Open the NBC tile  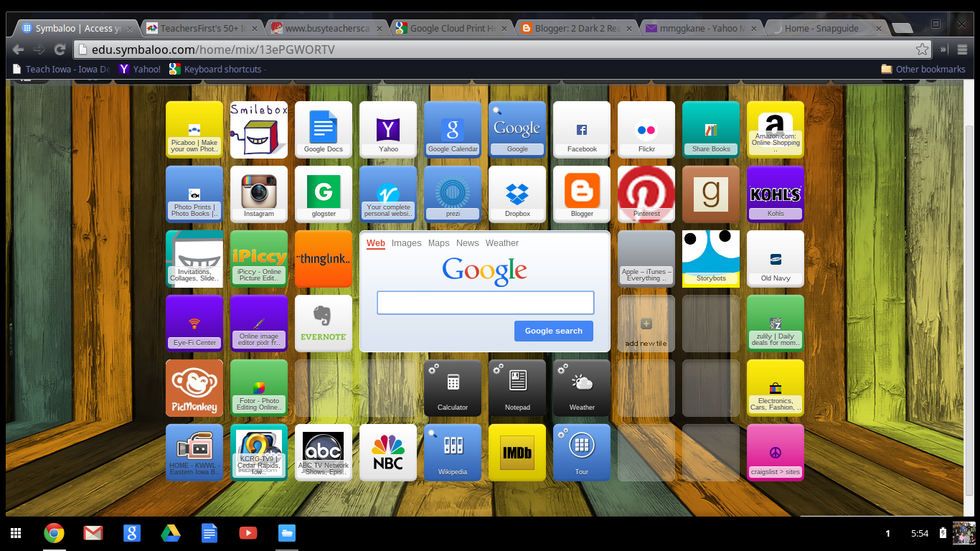click(388, 452)
